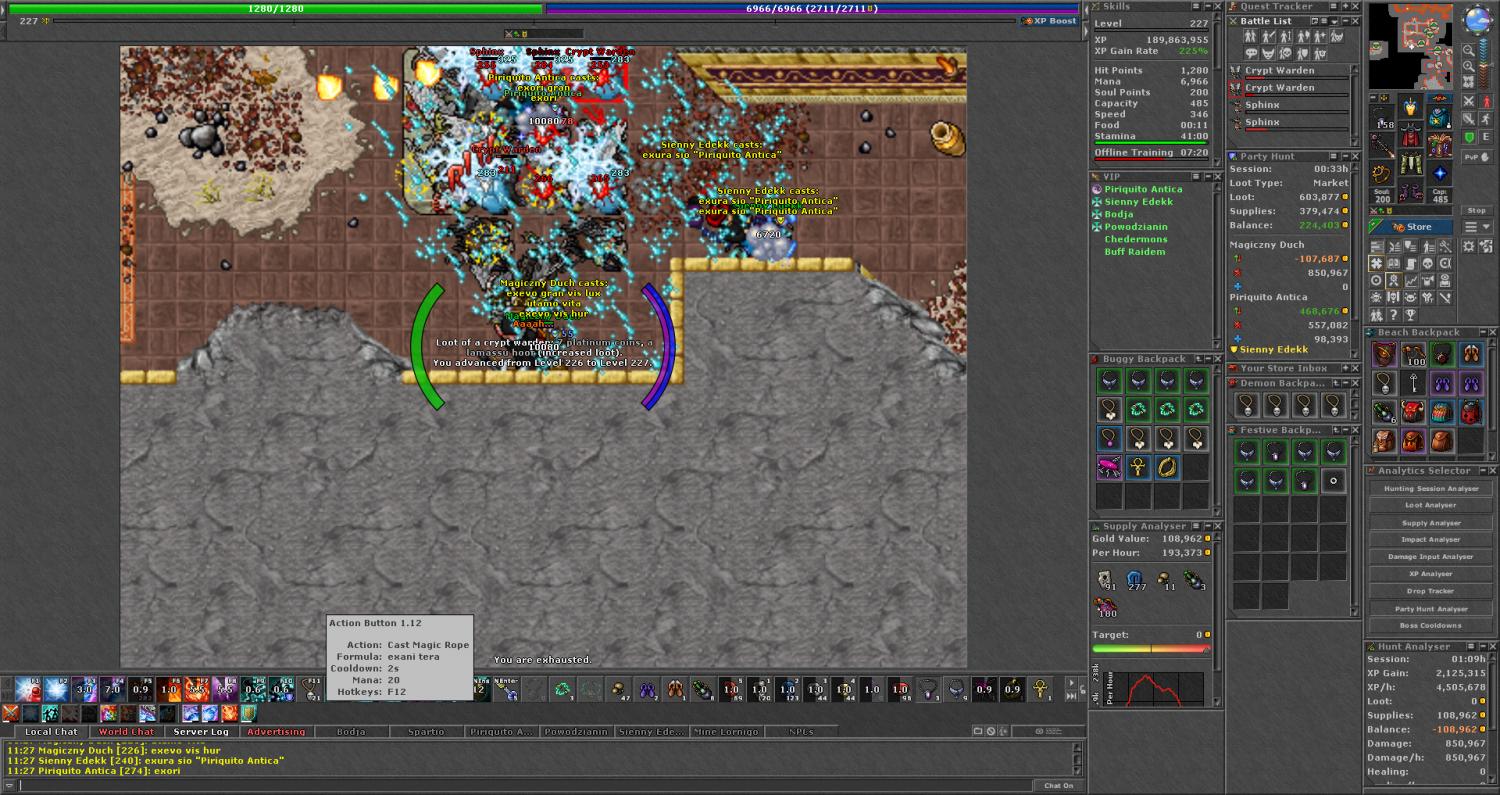Toggle the speech bubble Battle List filter
The height and width of the screenshot is (795, 1500).
(1251, 53)
